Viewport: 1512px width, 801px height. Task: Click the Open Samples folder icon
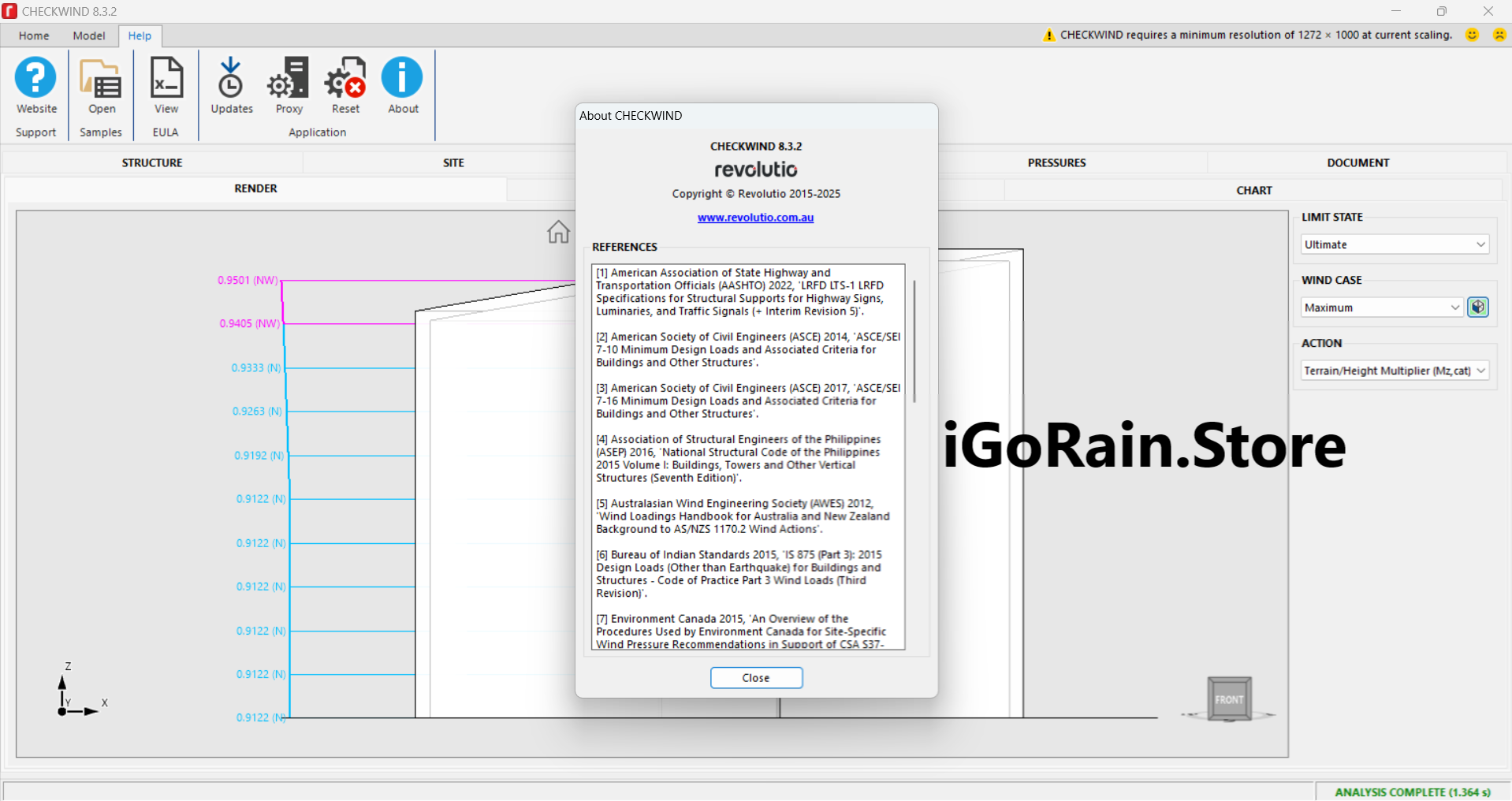coord(101,78)
